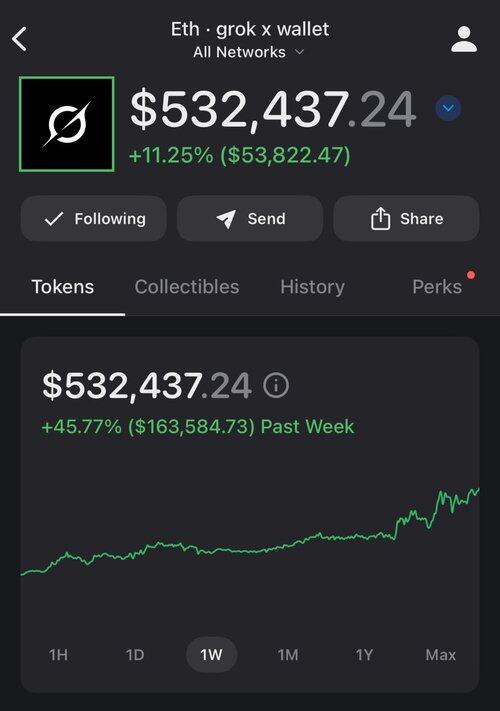Tap the share upload icon

(380, 219)
